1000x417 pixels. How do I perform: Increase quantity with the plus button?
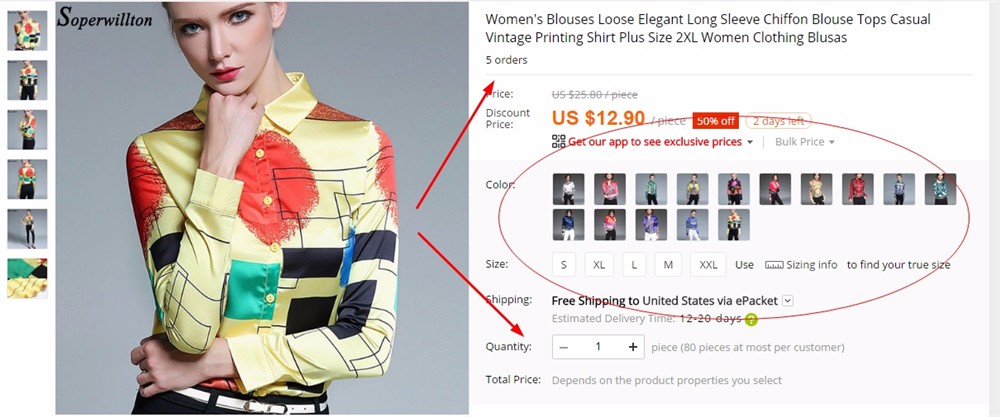[633, 347]
